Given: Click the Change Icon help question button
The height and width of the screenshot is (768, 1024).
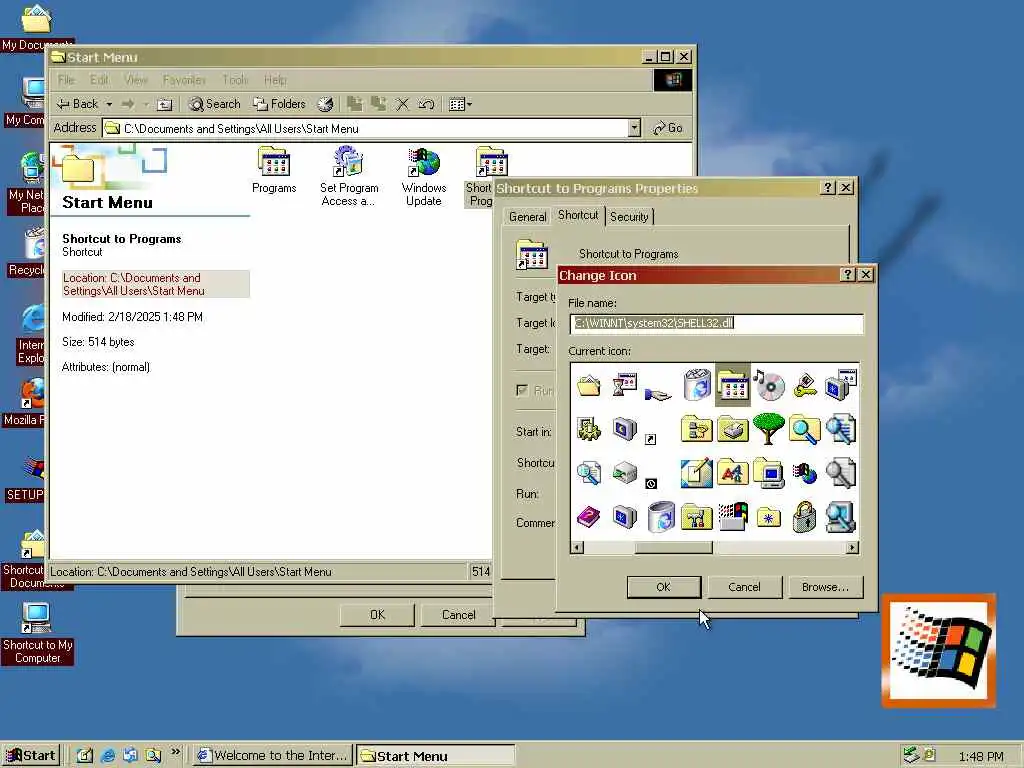Looking at the screenshot, I should tap(848, 274).
